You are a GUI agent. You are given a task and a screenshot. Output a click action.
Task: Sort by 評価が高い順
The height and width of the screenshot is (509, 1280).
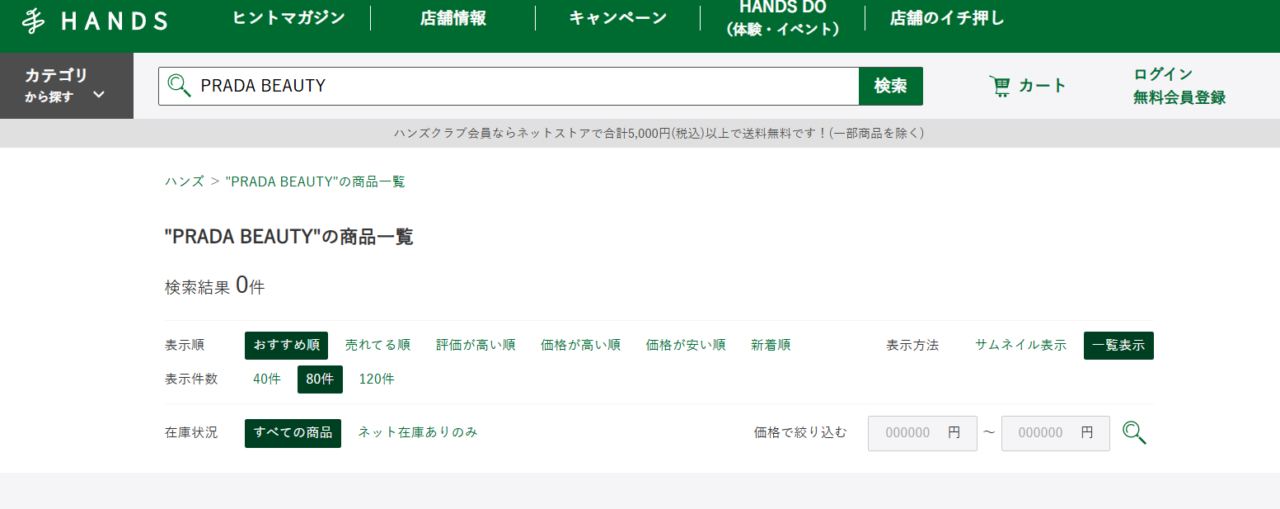click(476, 345)
